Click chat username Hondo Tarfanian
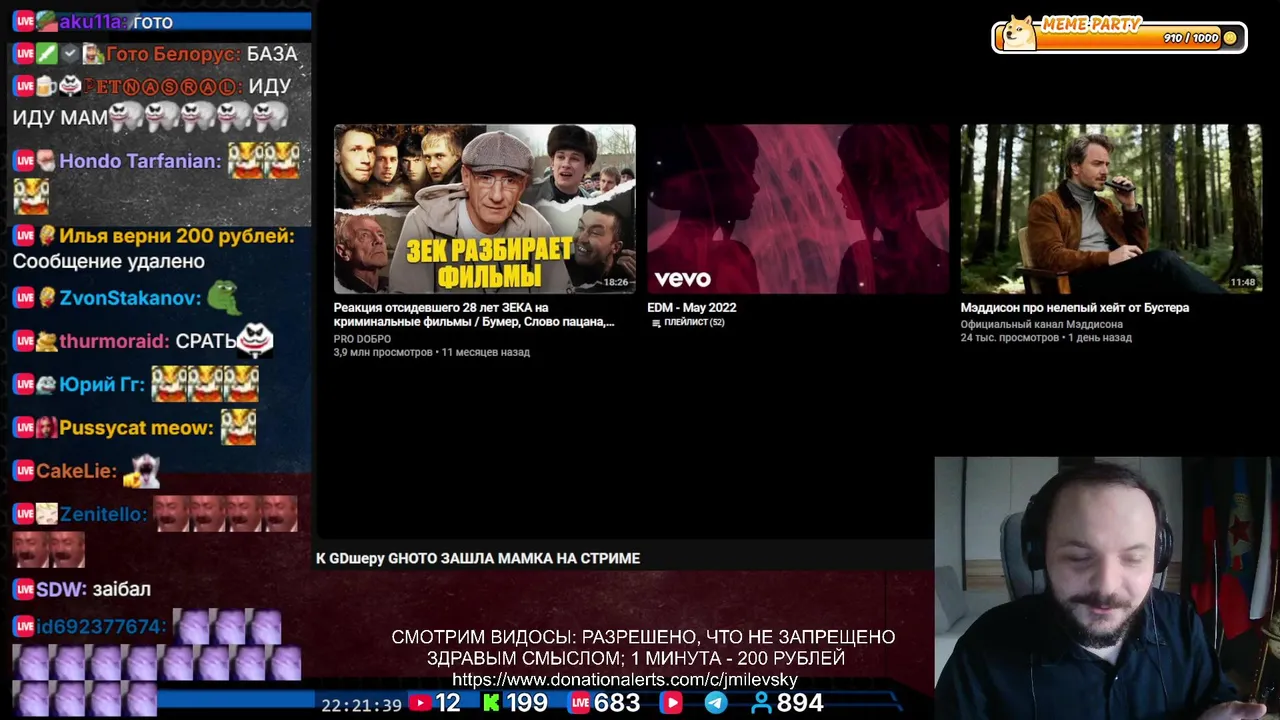Viewport: 1280px width, 720px height. [x=140, y=161]
